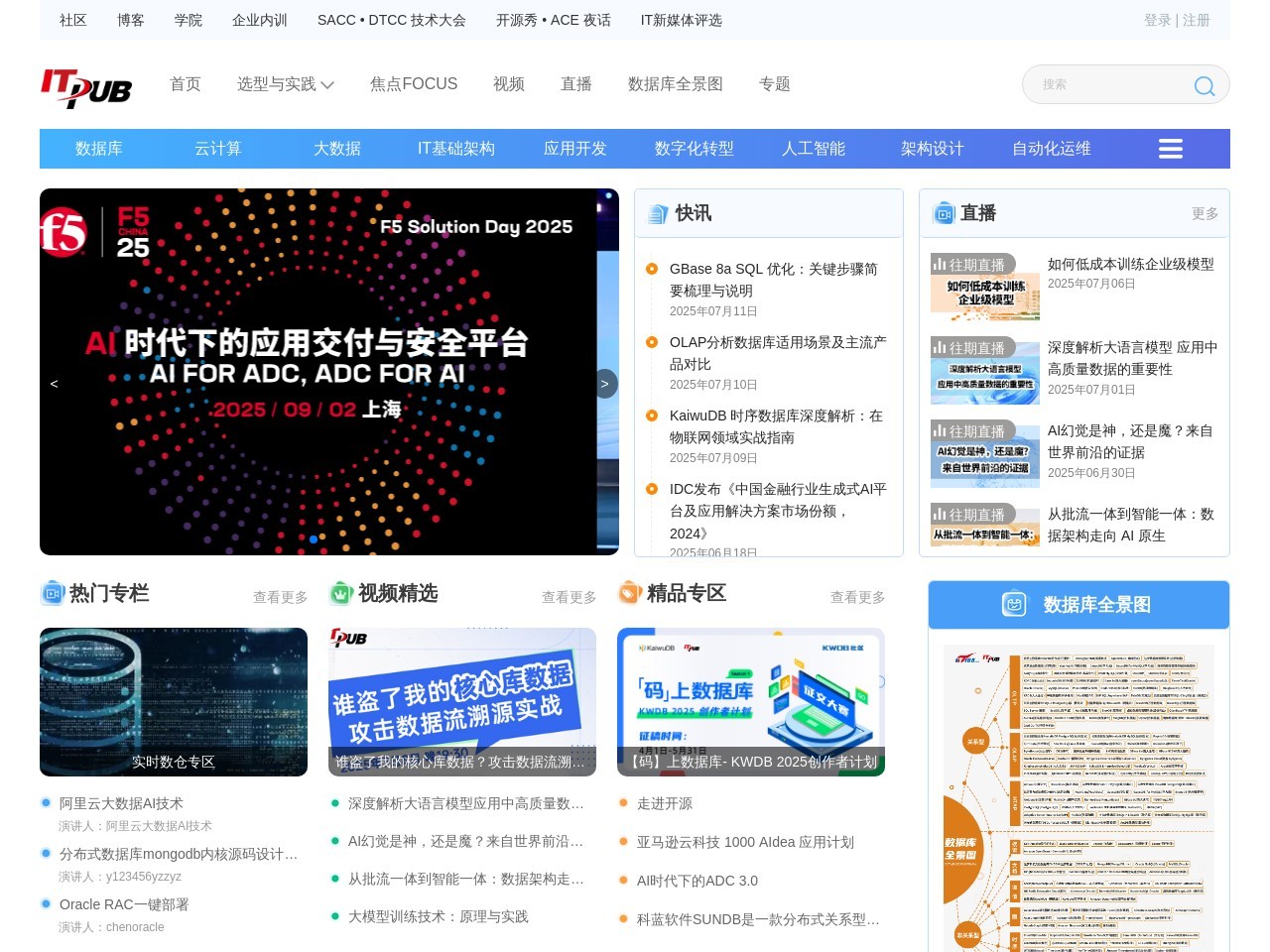Click 查看更多 next to 精品专区
The image size is (1270, 952).
click(858, 597)
